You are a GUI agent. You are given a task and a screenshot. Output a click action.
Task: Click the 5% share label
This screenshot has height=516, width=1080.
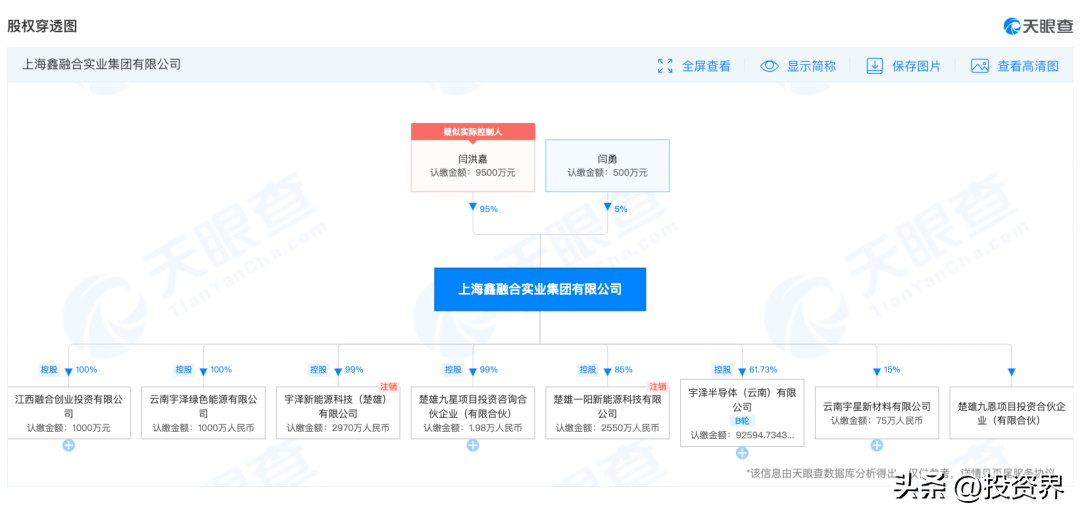621,209
